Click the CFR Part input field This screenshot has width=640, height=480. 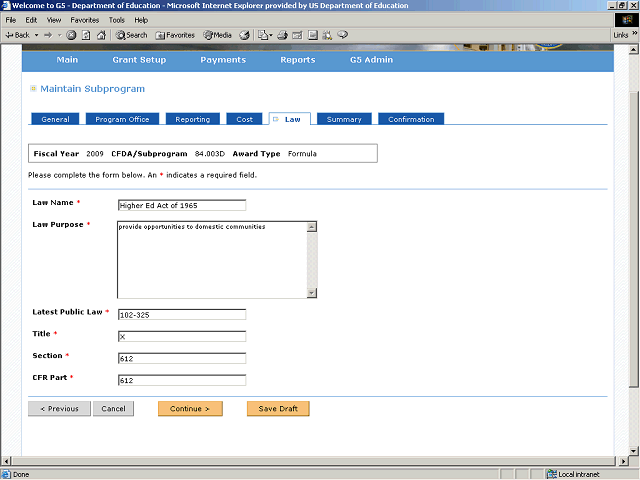pos(182,380)
